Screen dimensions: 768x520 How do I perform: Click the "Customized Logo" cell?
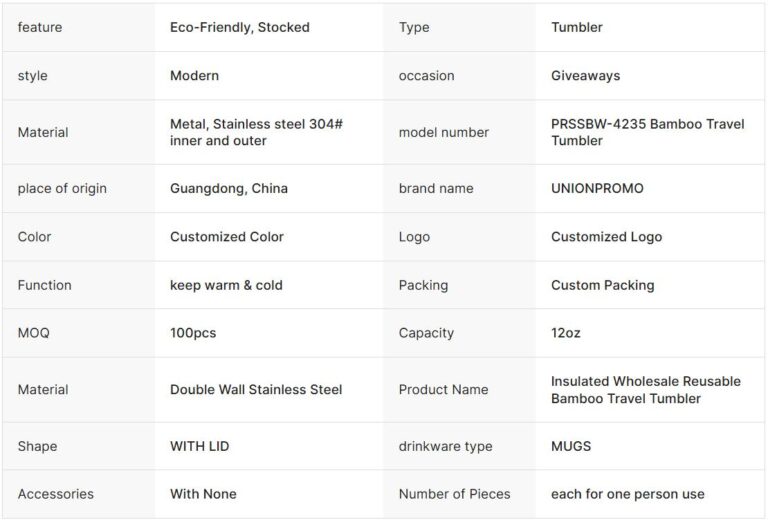tap(606, 237)
